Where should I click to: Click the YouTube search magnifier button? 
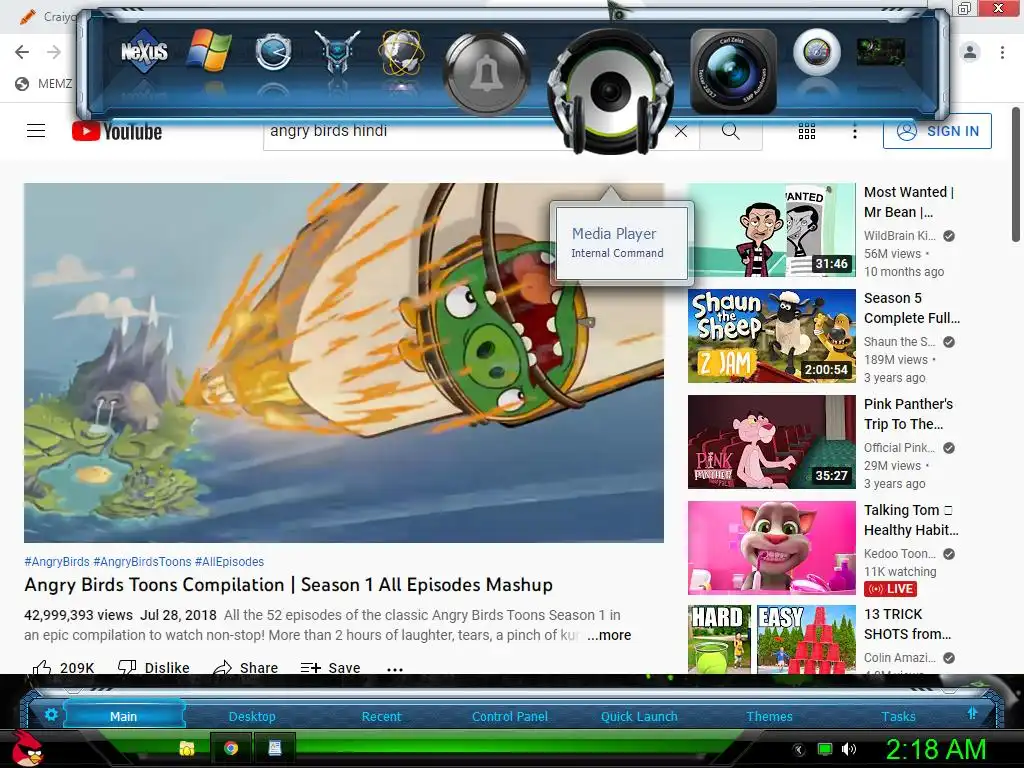click(x=731, y=131)
